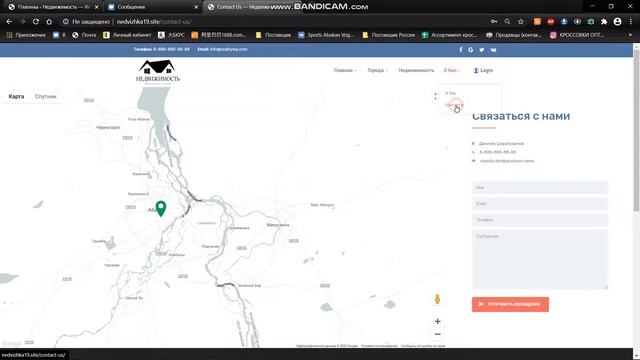Close the Сообщения tab
Image resolution: width=640 pixels, height=360 pixels.
[196, 7]
